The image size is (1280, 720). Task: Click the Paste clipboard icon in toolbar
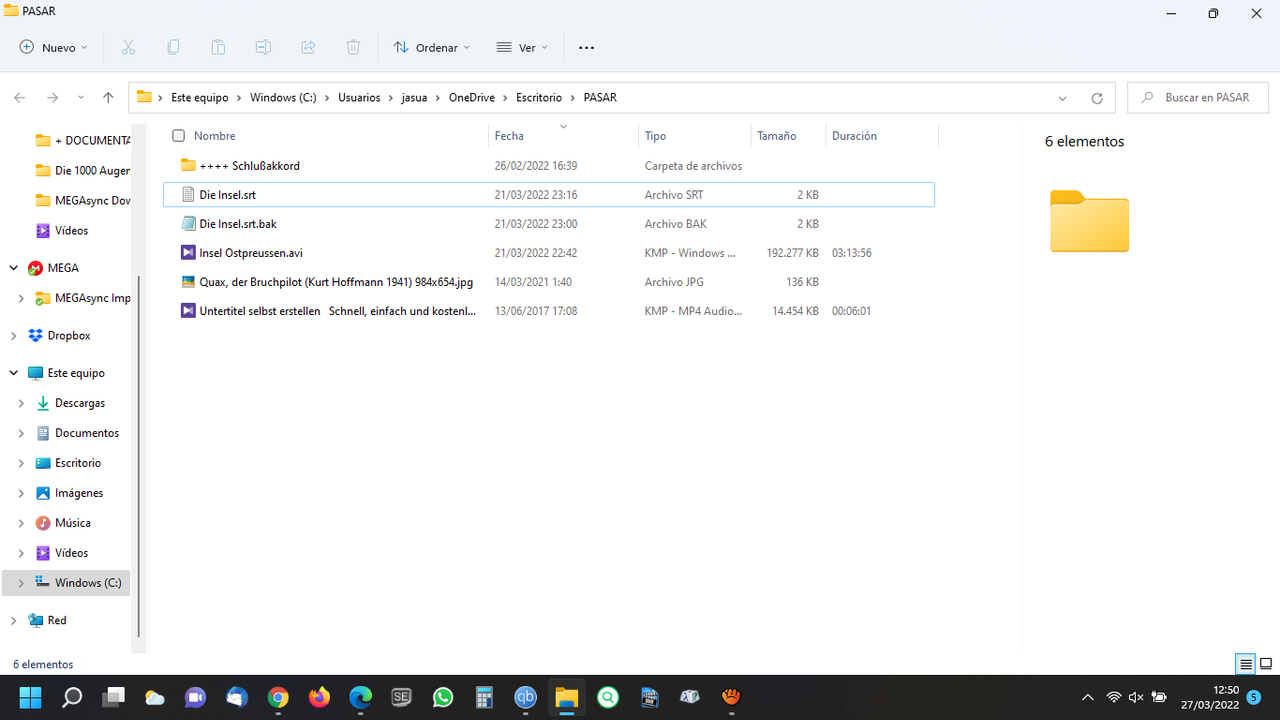pyautogui.click(x=218, y=47)
